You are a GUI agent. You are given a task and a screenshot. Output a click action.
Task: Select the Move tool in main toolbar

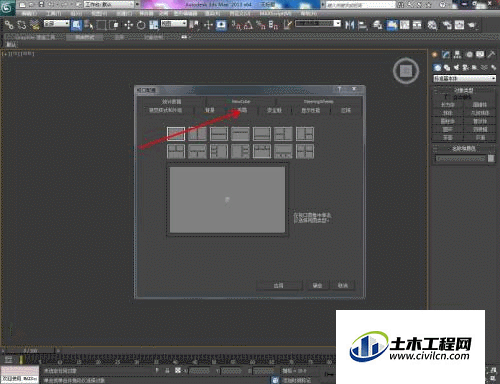[129, 25]
